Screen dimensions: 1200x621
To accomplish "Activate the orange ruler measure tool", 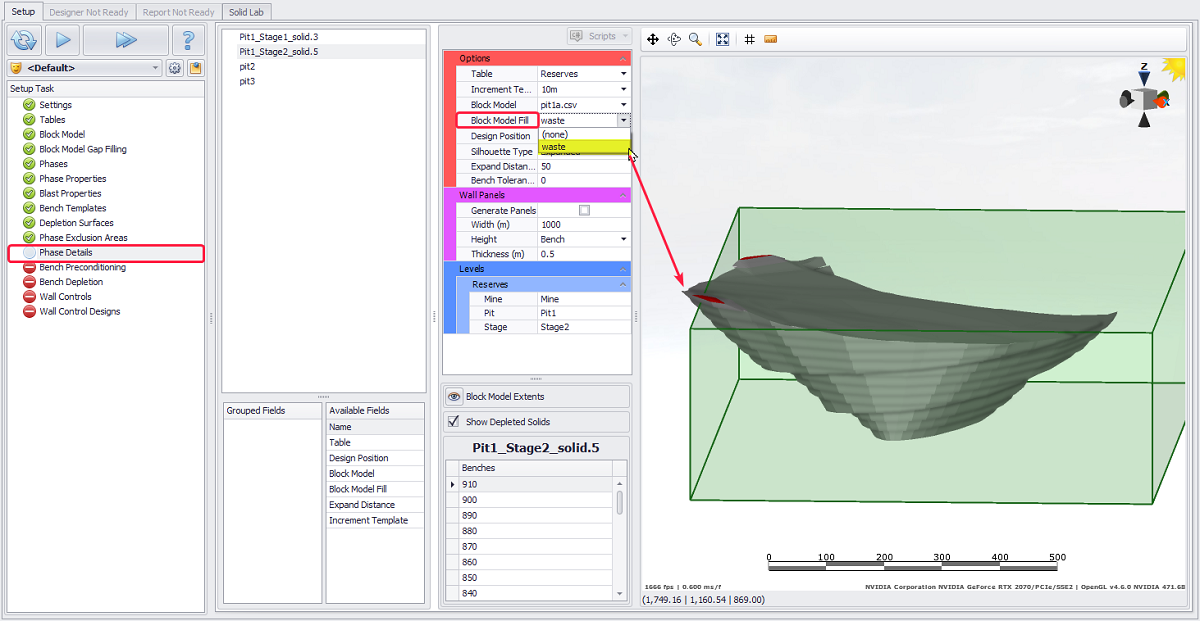I will 770,39.
